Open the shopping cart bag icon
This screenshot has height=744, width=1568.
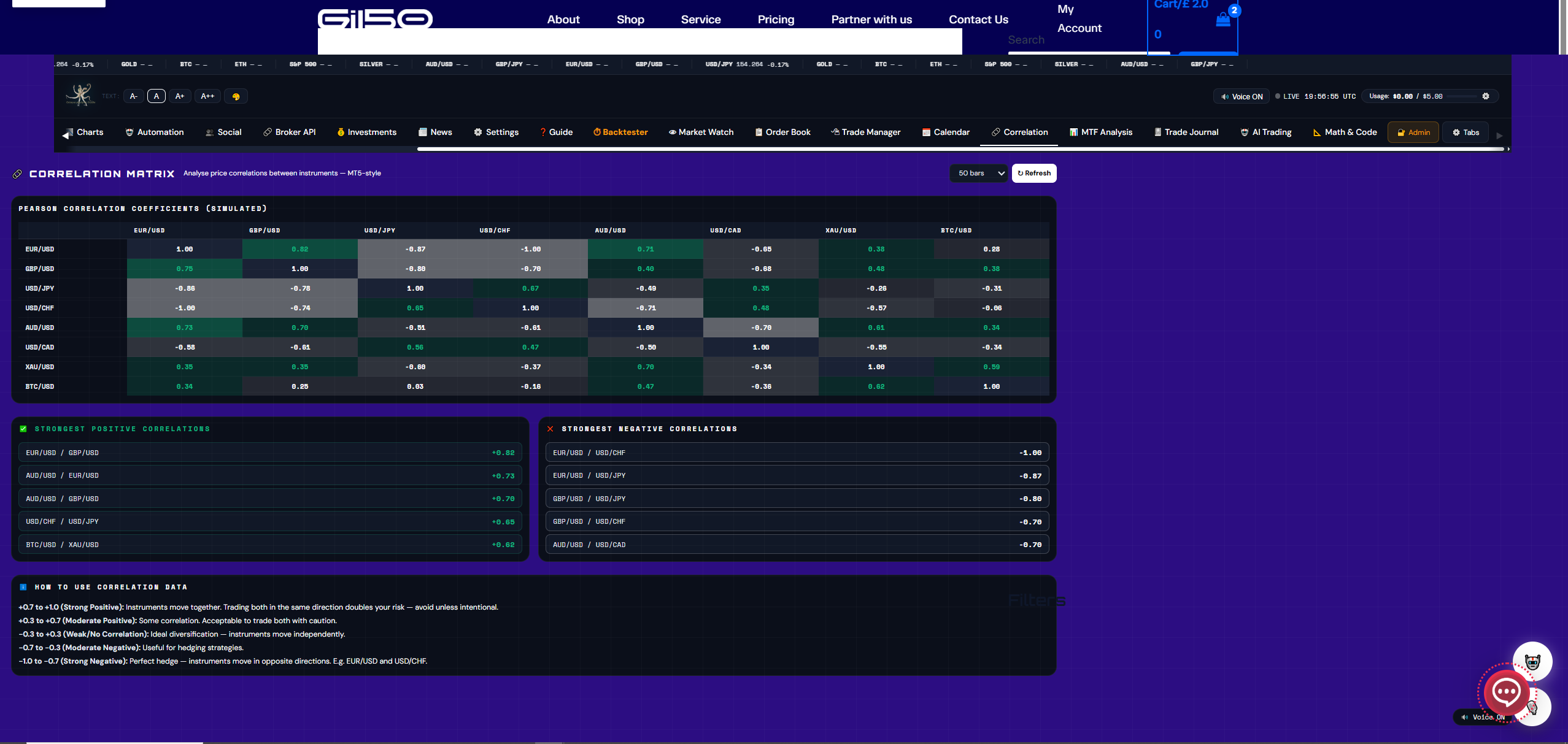1222,20
